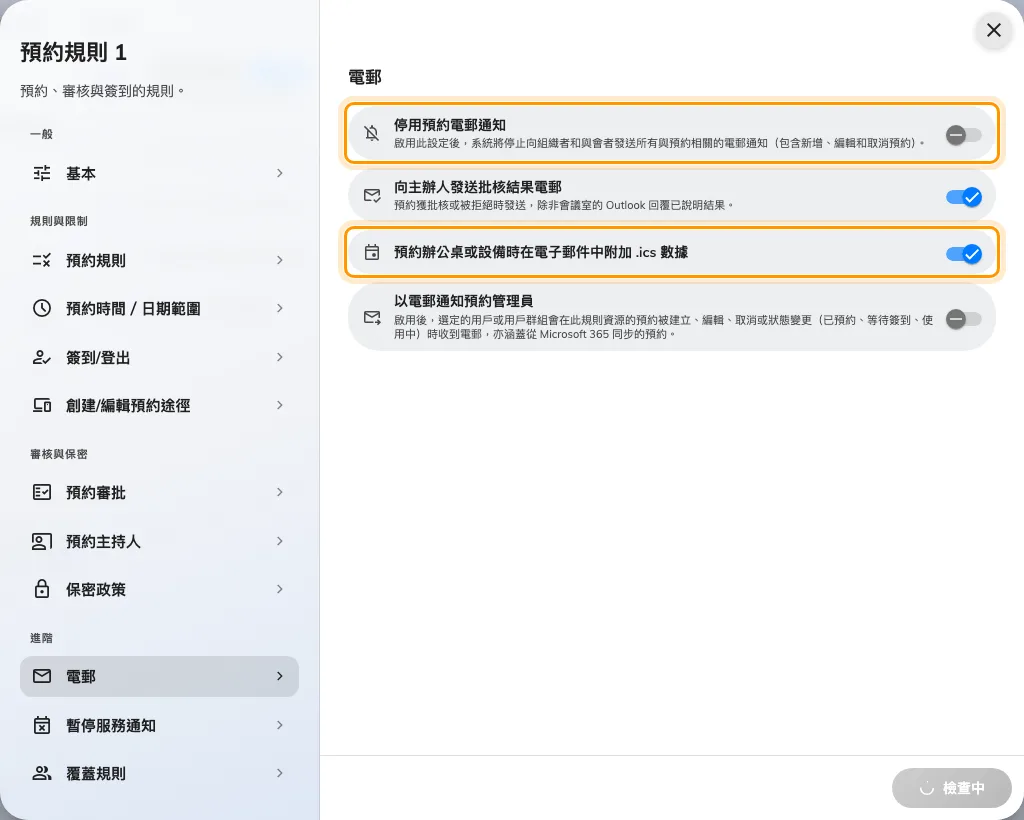1024x820 pixels.
Task: Click the 停用預約電郵通知 title text
Action: click(x=450, y=125)
